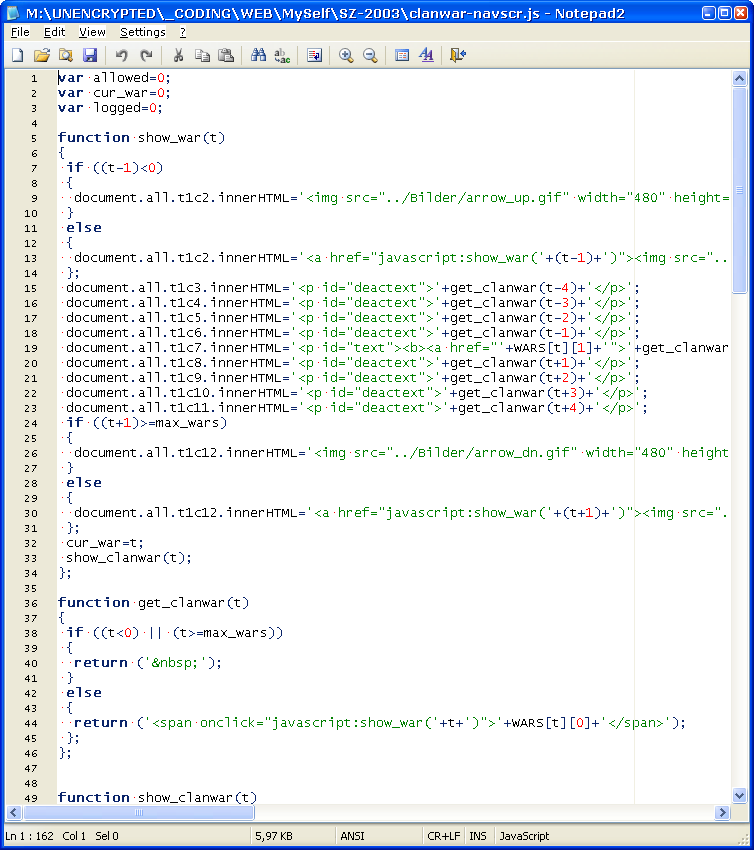Paste from clipboard icon
This screenshot has width=754, height=850.
click(x=226, y=55)
